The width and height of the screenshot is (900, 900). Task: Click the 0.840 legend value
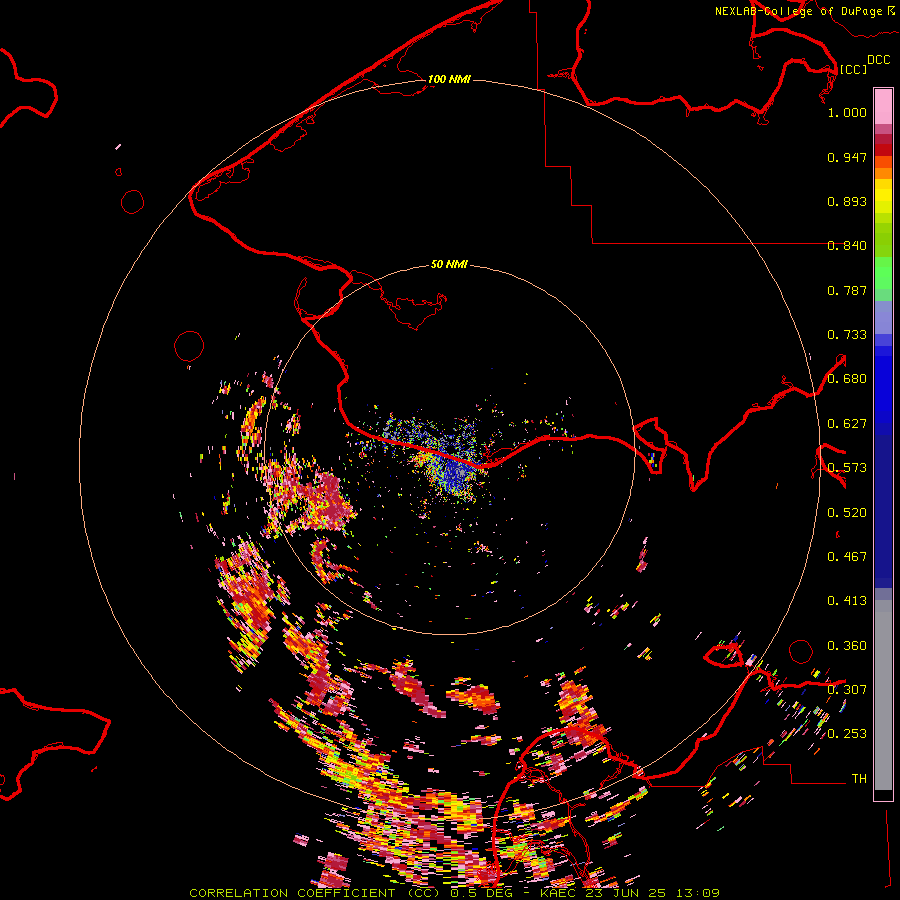[x=847, y=246]
